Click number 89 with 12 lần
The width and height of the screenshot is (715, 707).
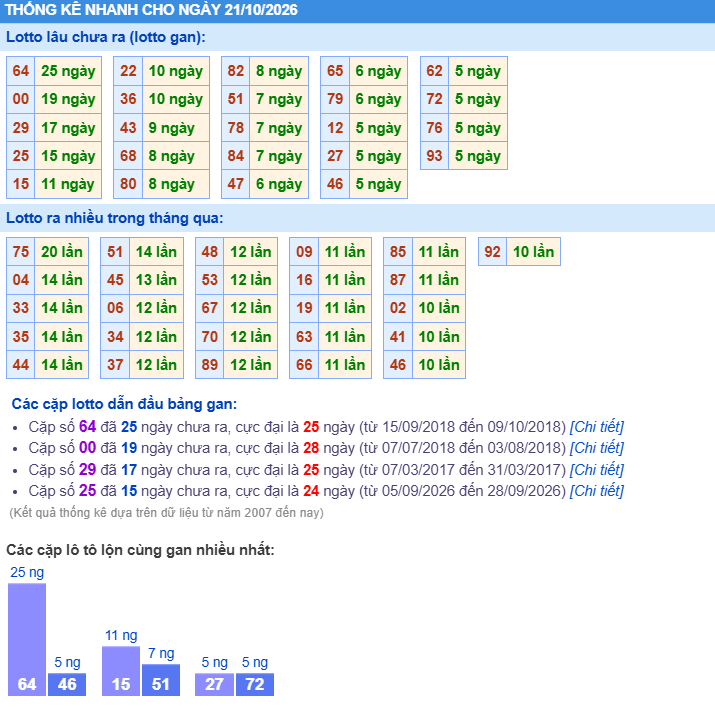pyautogui.click(x=210, y=365)
